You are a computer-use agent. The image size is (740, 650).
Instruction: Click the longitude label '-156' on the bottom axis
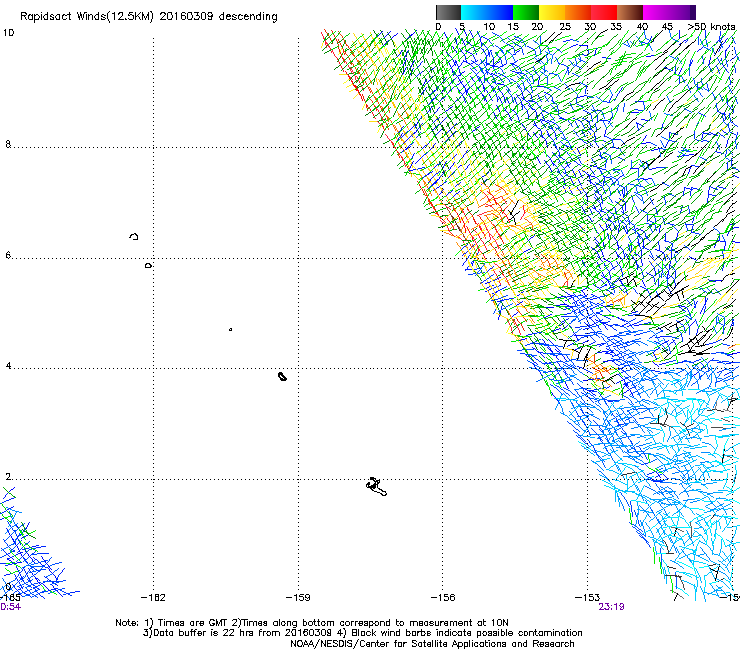click(443, 598)
